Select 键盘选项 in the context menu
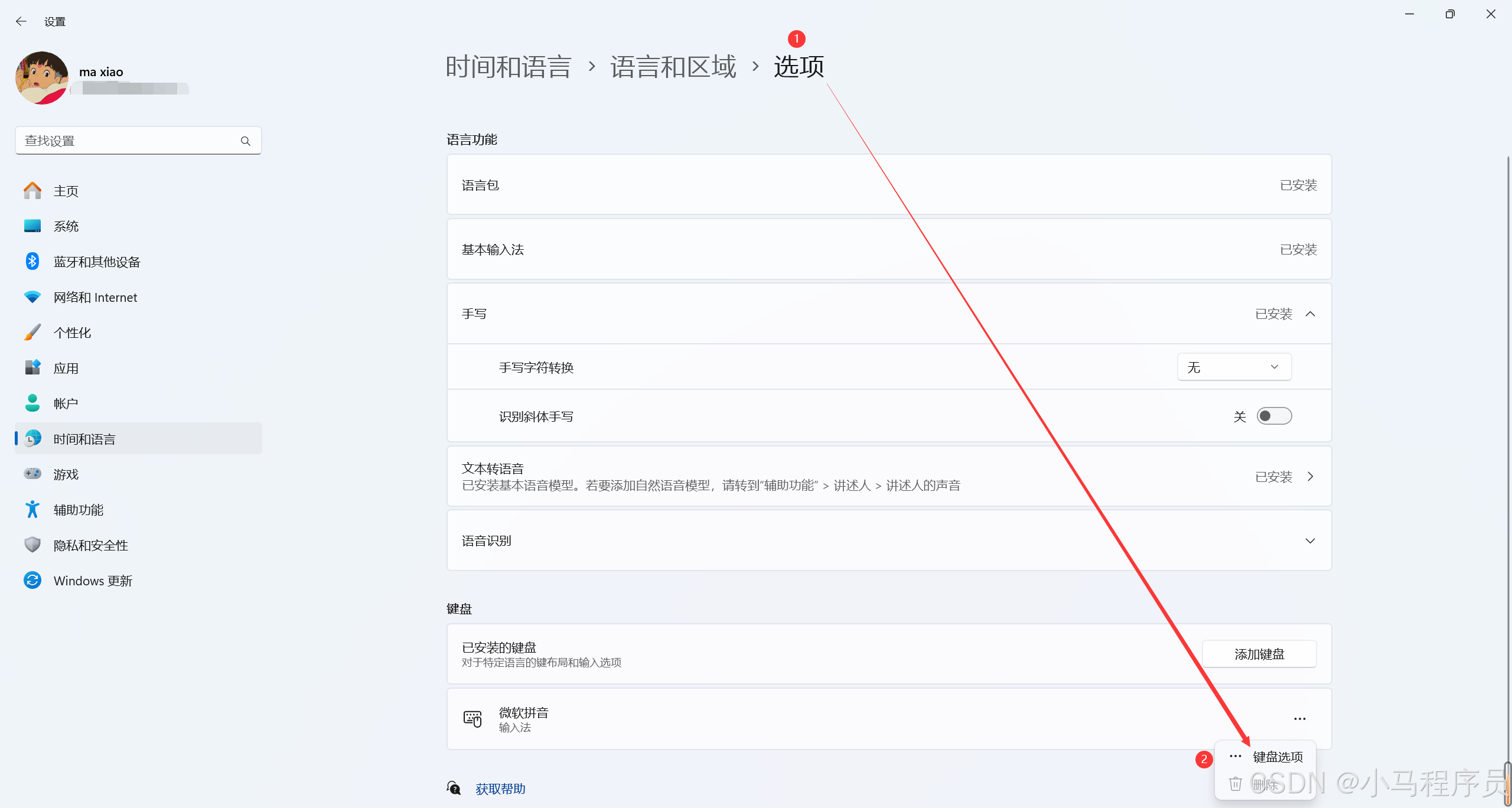 point(1278,757)
